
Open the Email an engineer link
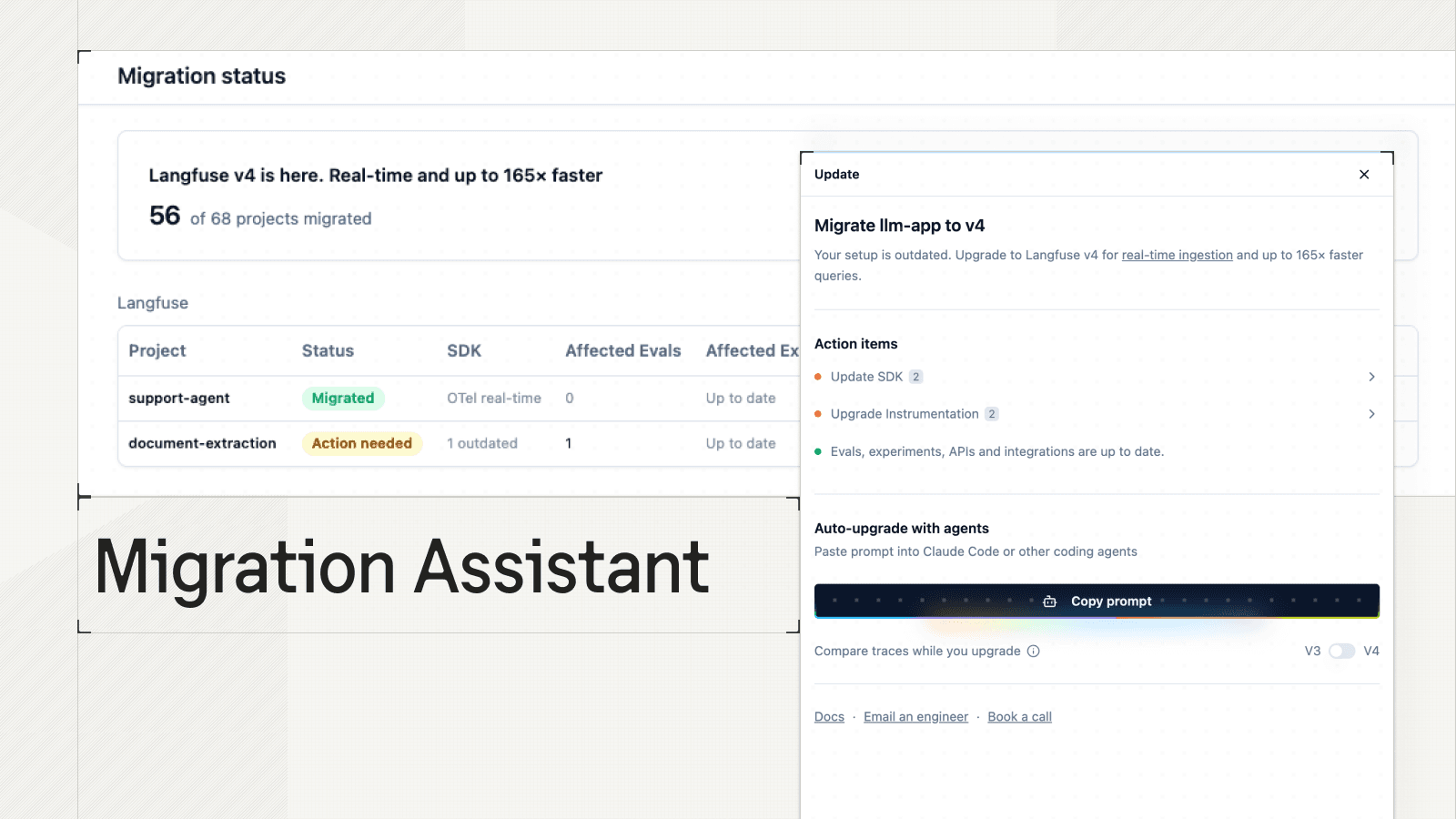pos(915,717)
